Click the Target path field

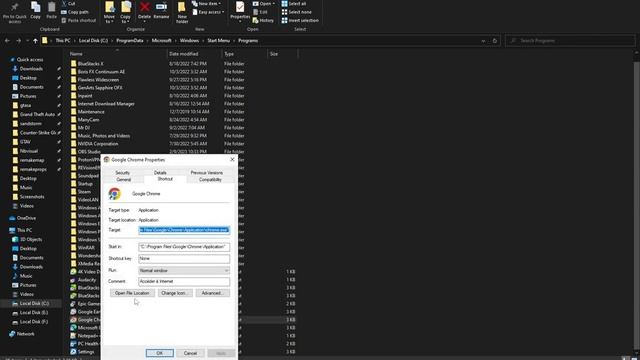(184, 230)
